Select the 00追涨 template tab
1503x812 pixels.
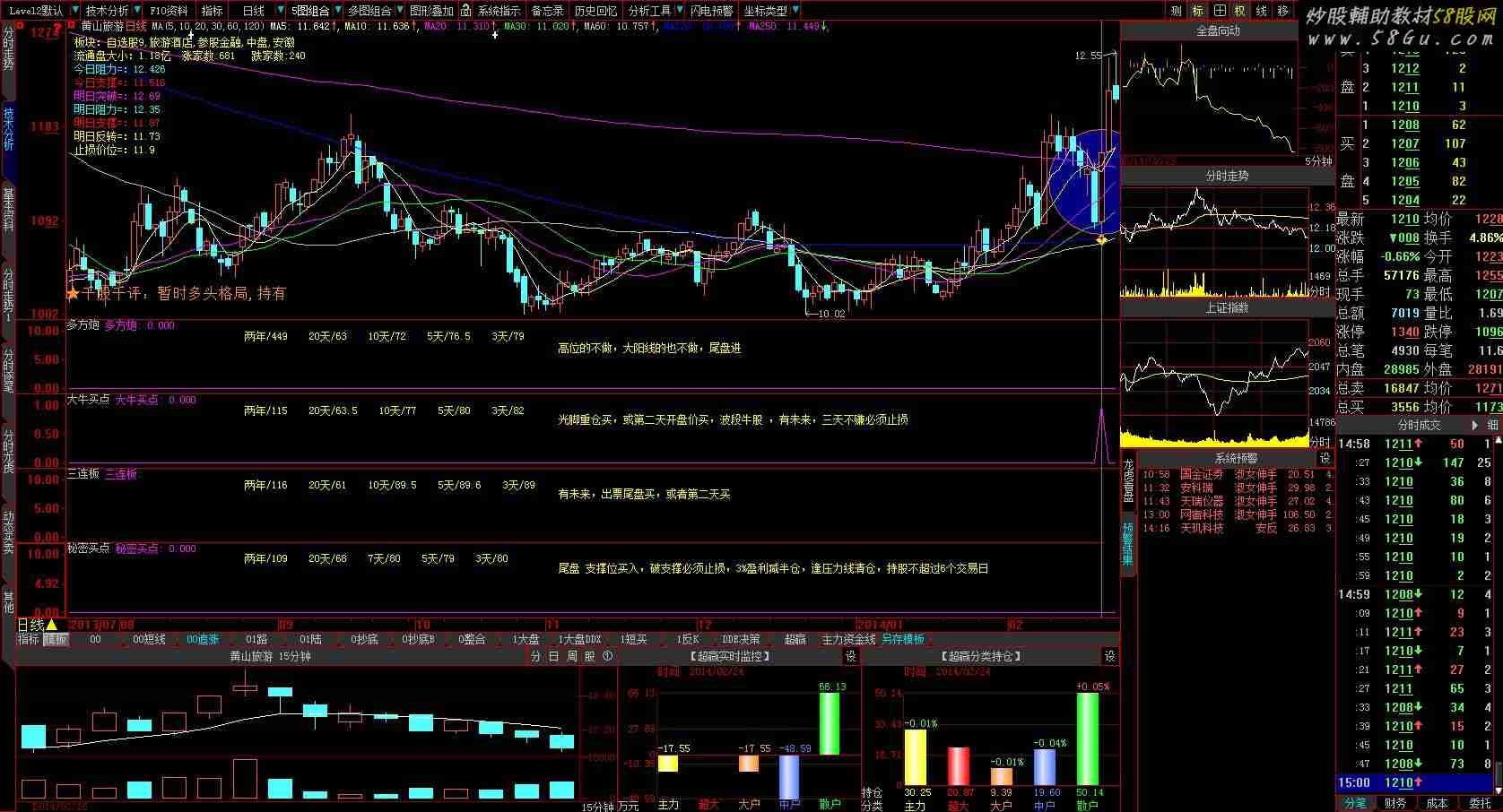pyautogui.click(x=203, y=640)
